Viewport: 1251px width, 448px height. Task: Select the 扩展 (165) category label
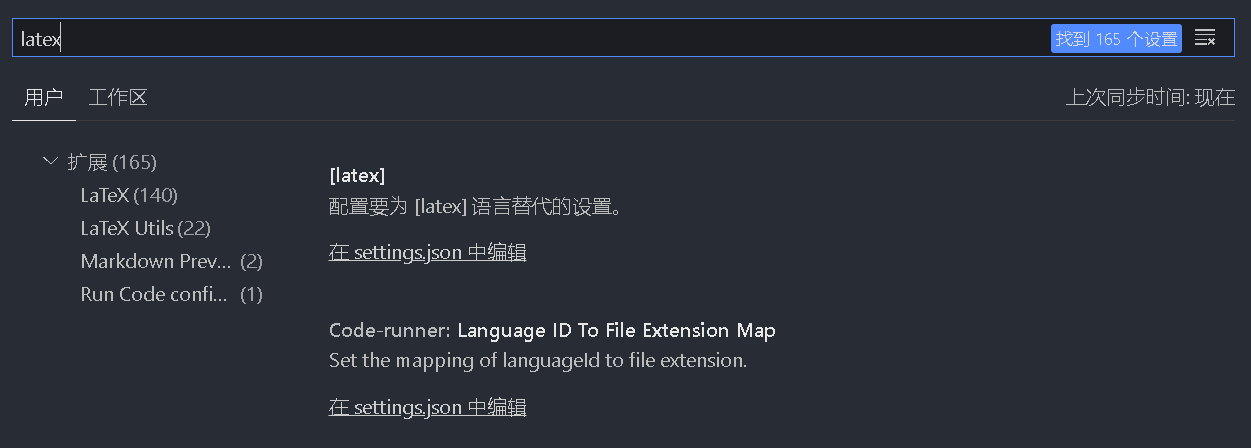tap(112, 162)
